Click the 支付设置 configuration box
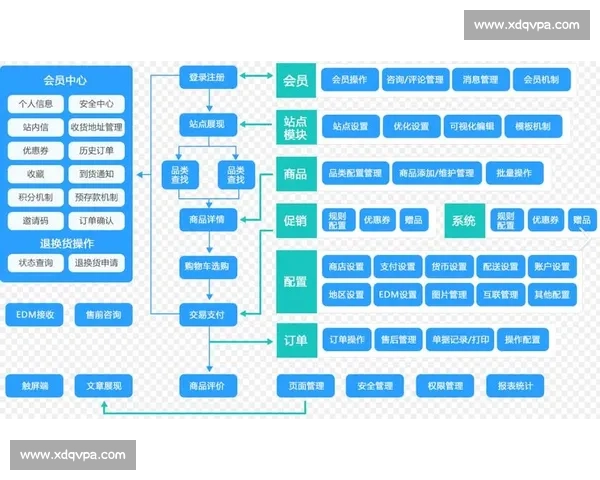 (x=397, y=267)
